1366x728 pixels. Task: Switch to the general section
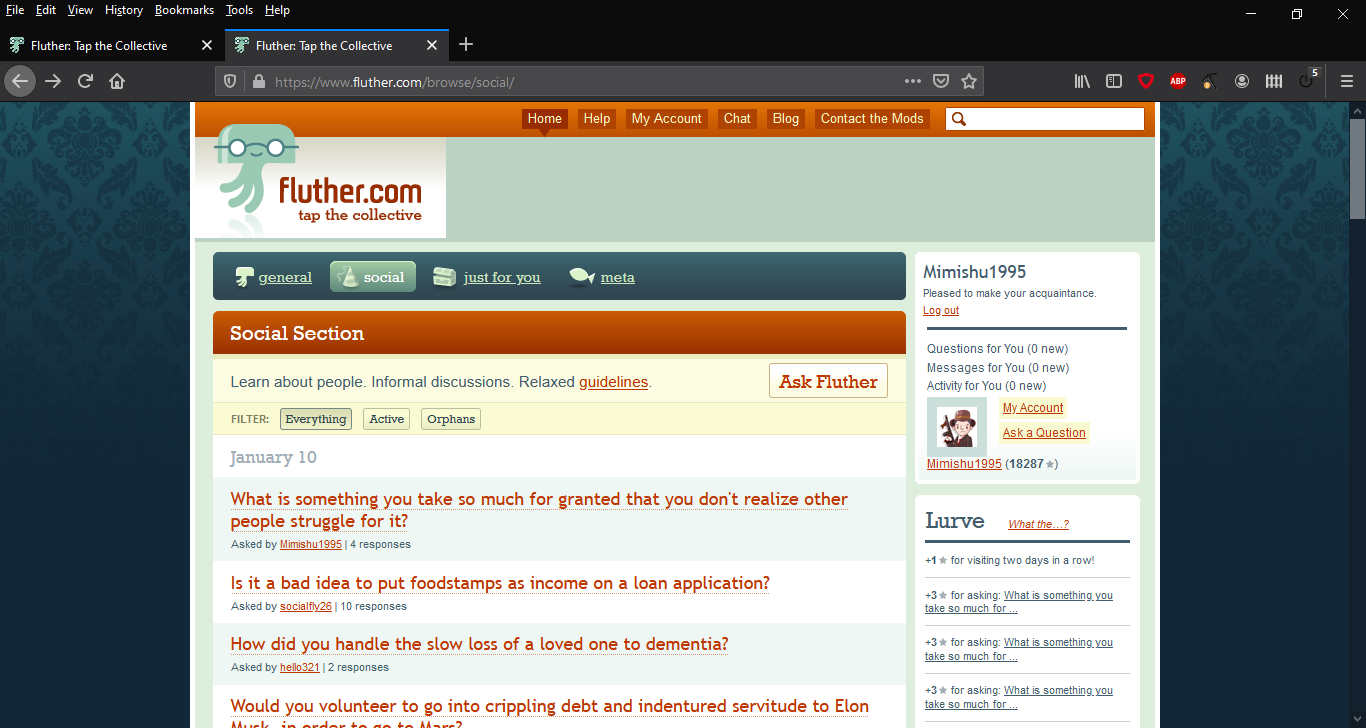(x=273, y=277)
